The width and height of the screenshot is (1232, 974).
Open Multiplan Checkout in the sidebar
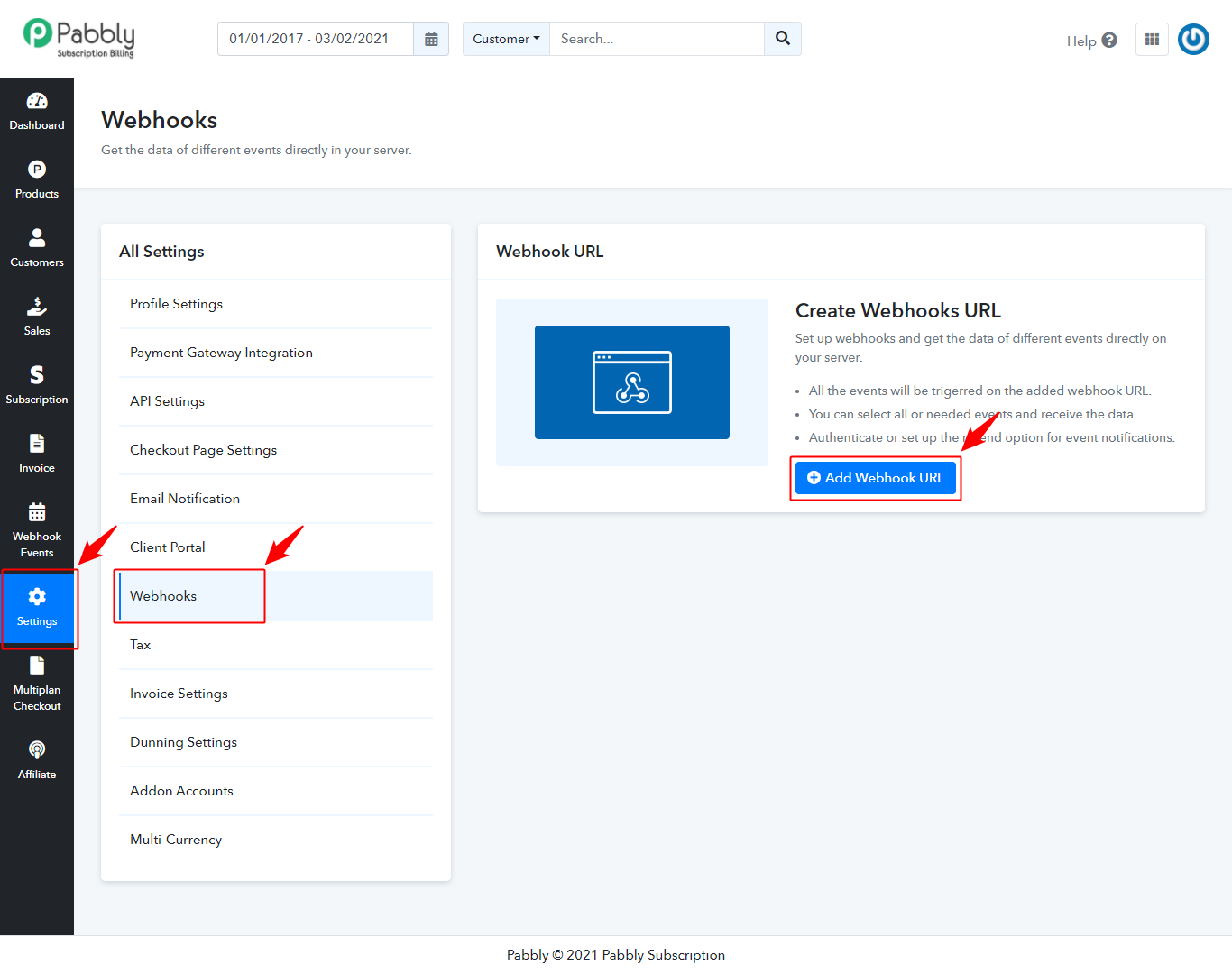coord(37,685)
